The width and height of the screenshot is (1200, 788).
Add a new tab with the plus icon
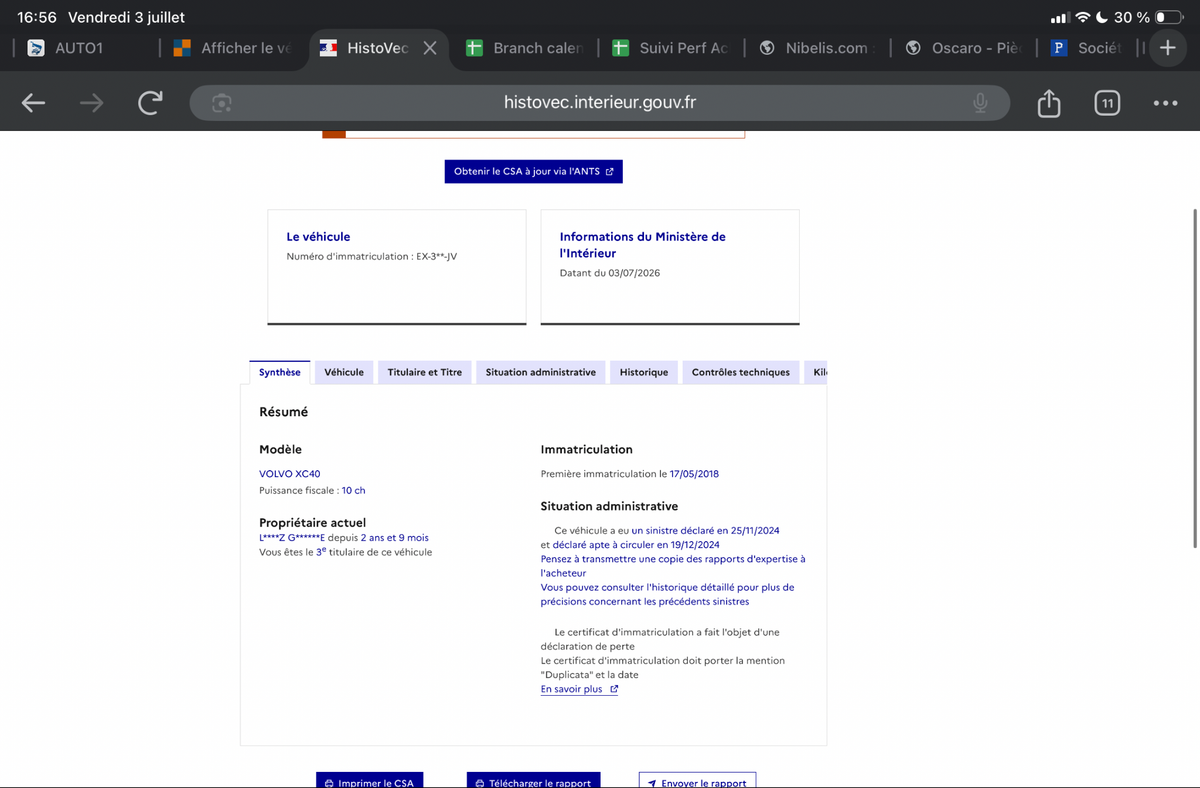tap(1167, 47)
